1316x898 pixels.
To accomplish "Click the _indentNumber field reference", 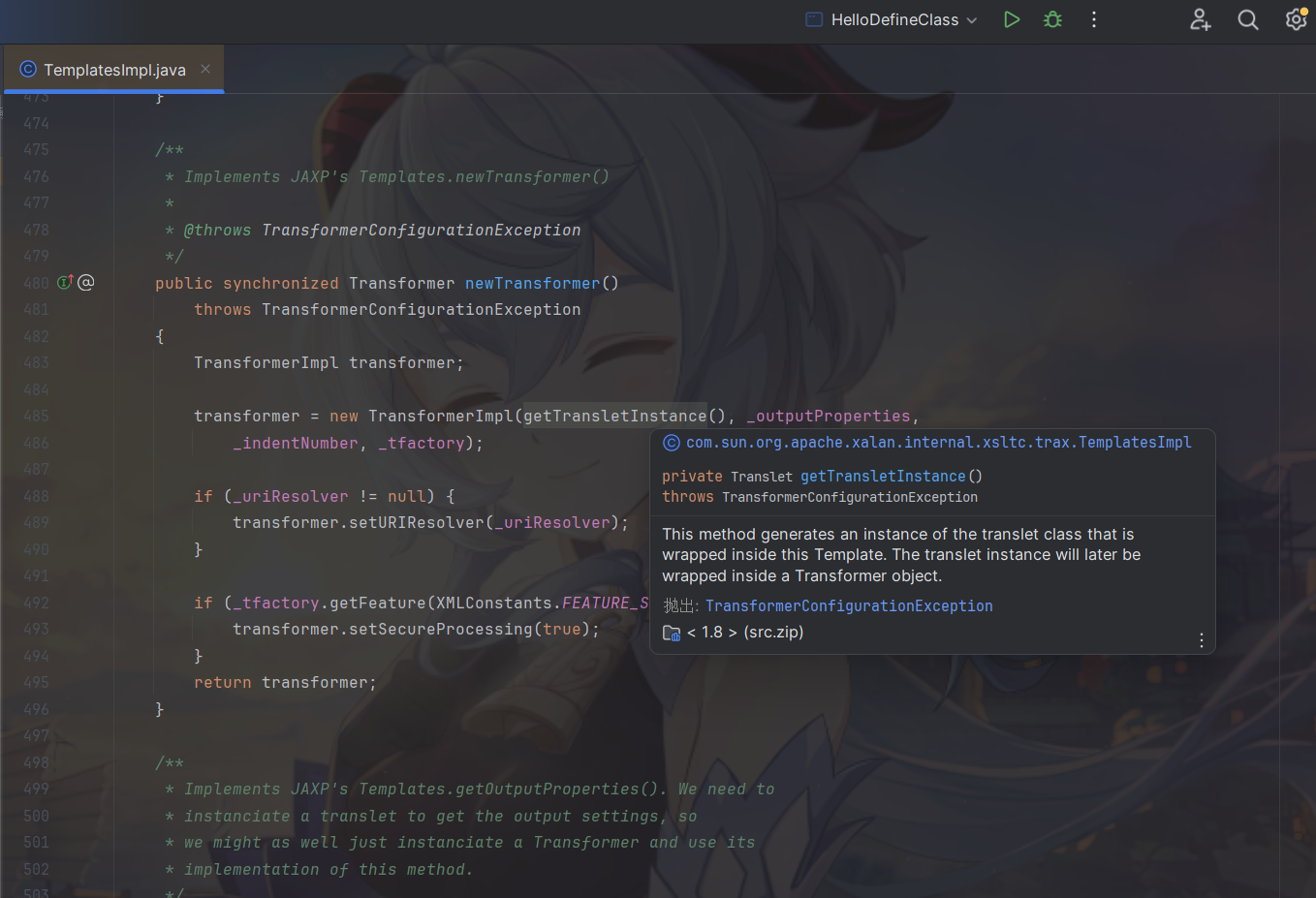I will tap(296, 444).
